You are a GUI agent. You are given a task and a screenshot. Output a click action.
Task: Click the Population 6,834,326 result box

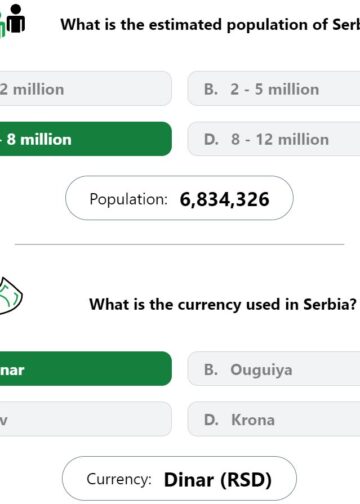179,198
